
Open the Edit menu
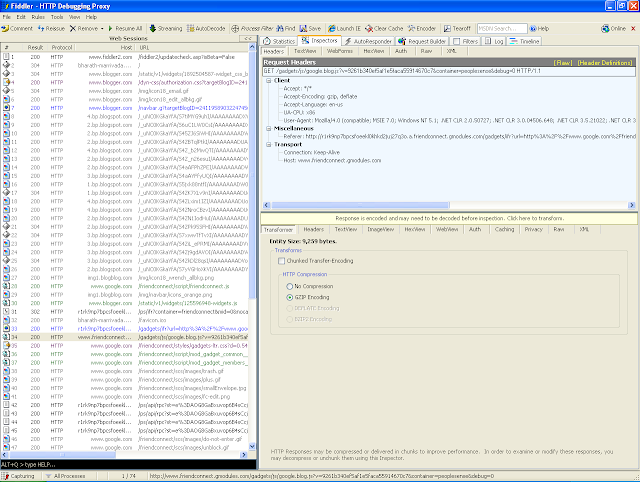tap(21, 17)
